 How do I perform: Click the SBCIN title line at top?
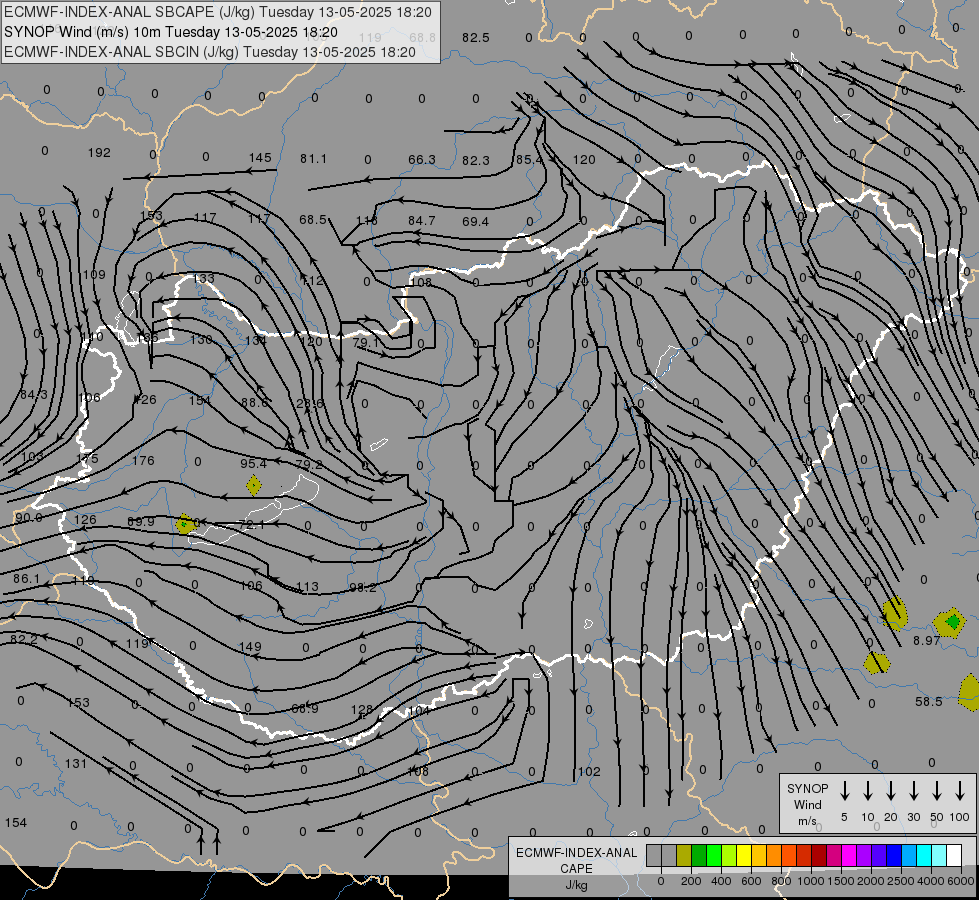click(210, 52)
